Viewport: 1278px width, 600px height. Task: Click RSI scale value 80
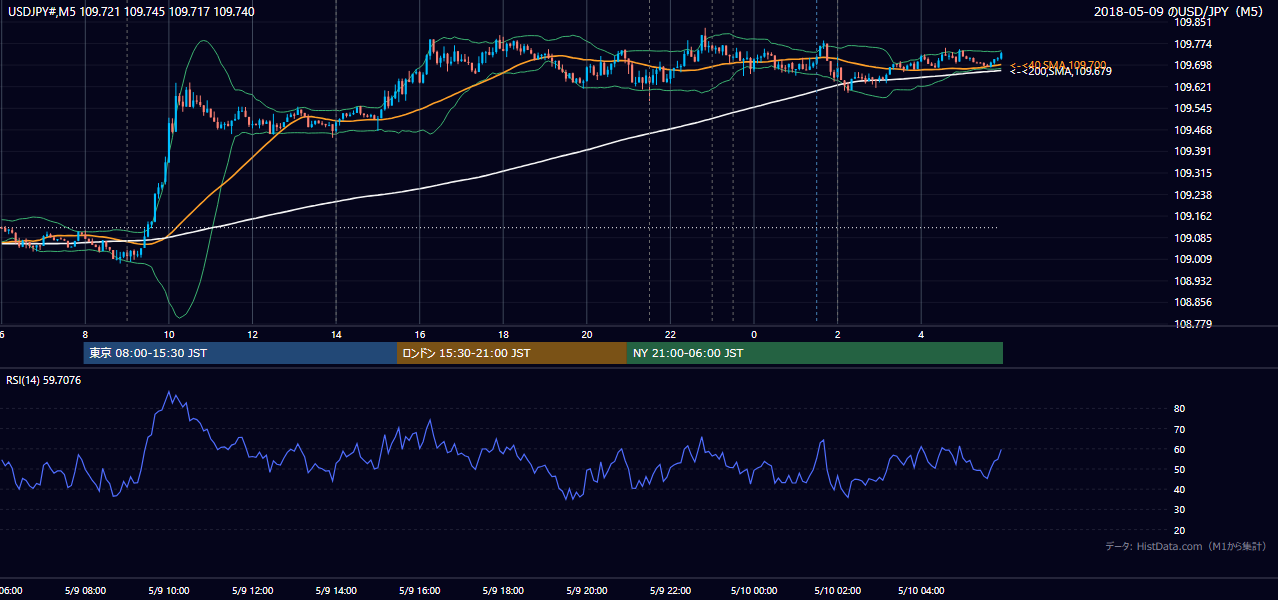pyautogui.click(x=1180, y=409)
